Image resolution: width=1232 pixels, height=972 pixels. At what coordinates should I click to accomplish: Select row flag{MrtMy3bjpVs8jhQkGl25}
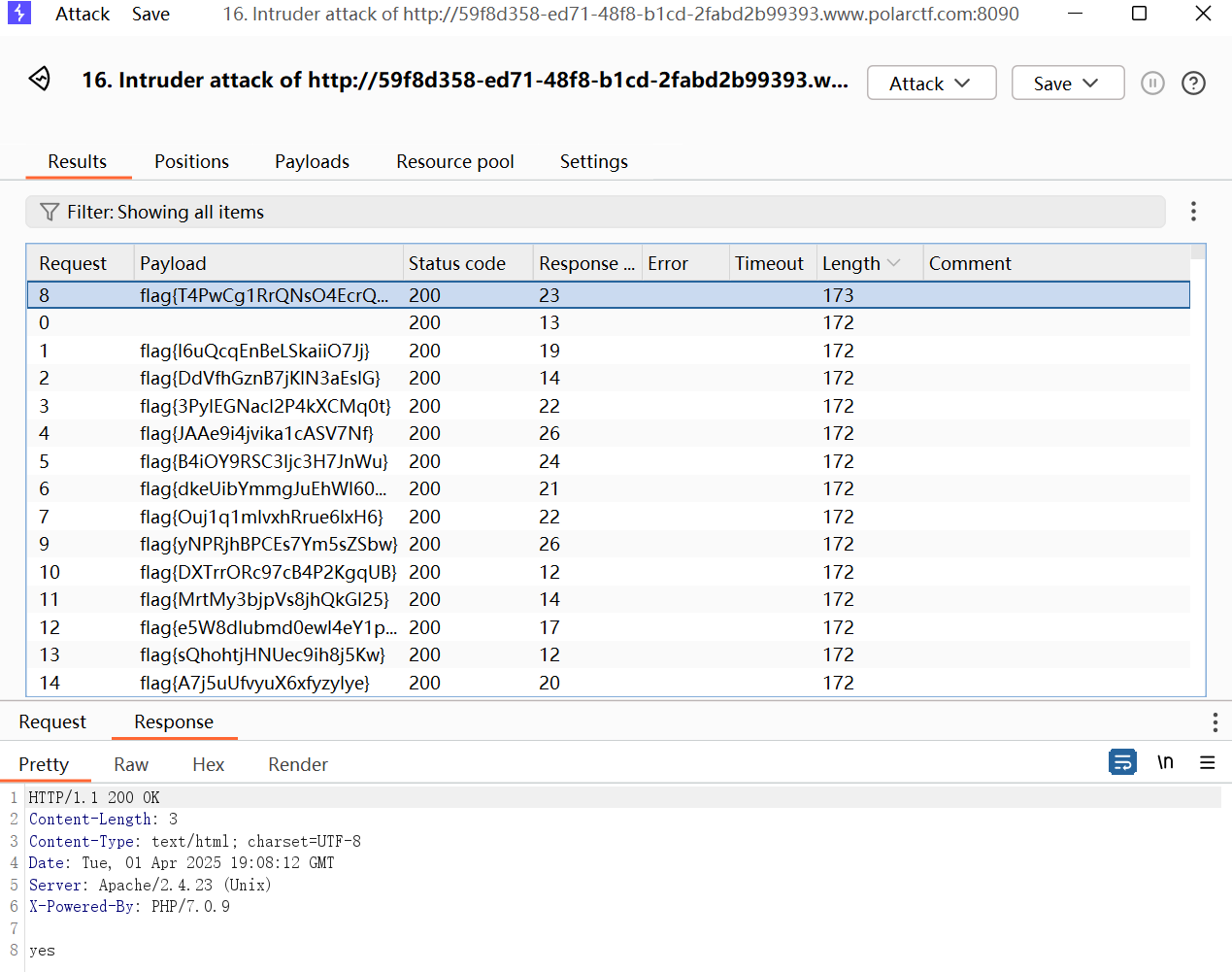tap(609, 599)
